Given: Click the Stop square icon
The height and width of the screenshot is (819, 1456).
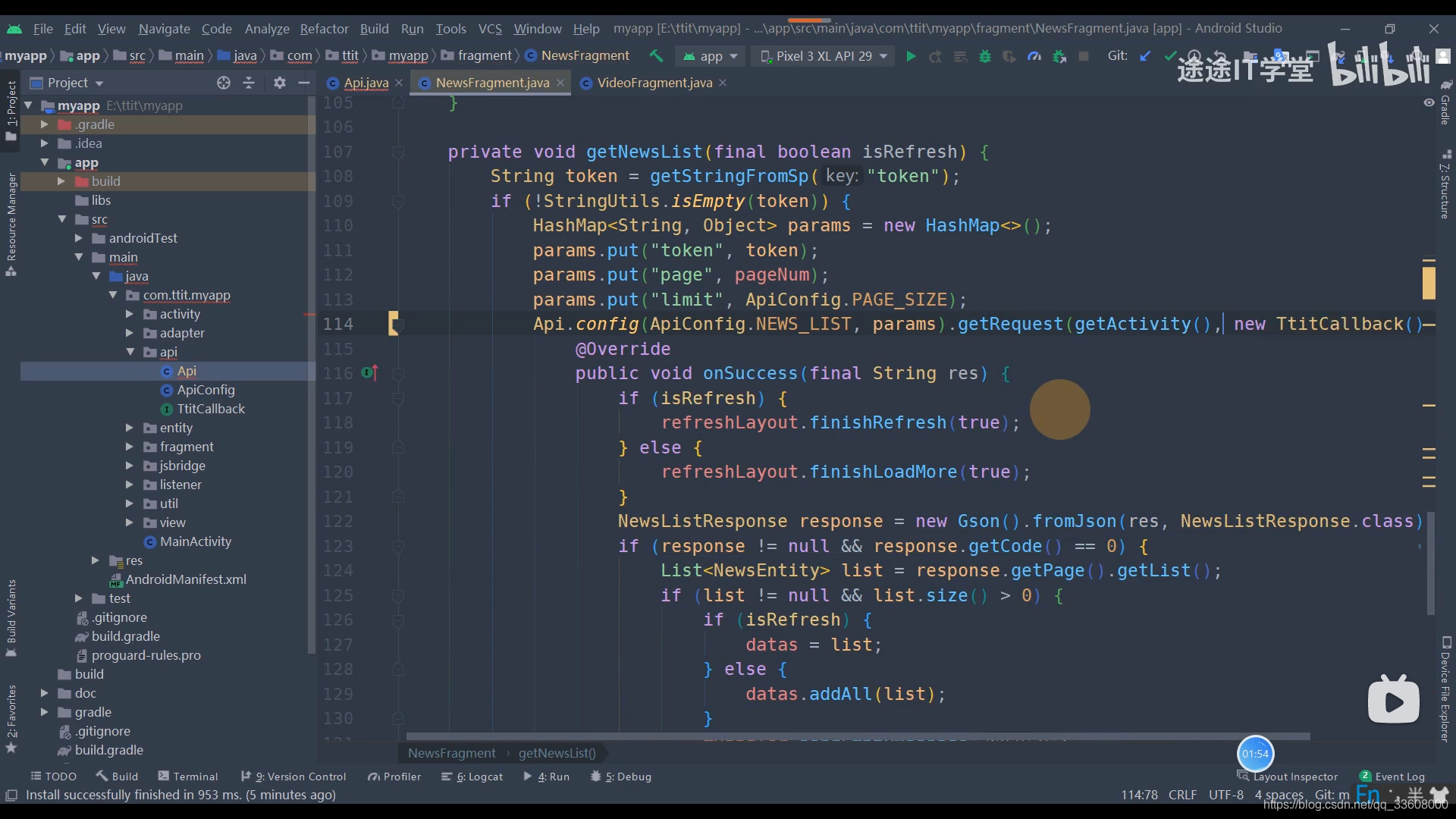Looking at the screenshot, I should coord(1084,56).
